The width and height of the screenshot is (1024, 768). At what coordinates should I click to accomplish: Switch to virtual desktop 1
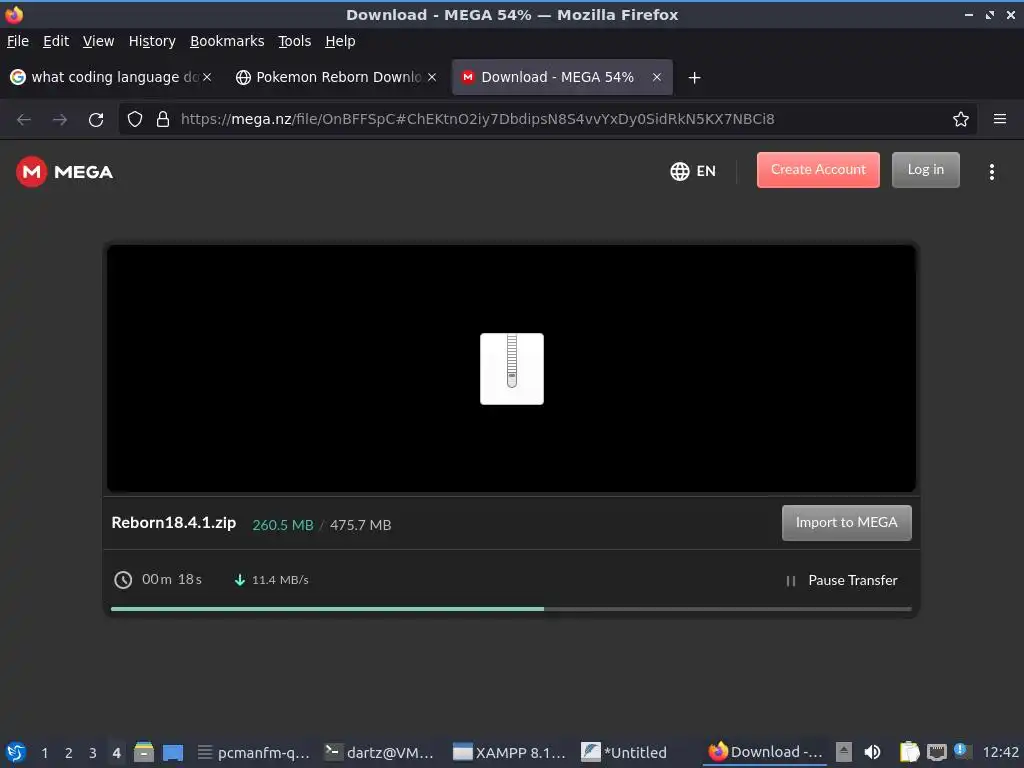(44, 753)
